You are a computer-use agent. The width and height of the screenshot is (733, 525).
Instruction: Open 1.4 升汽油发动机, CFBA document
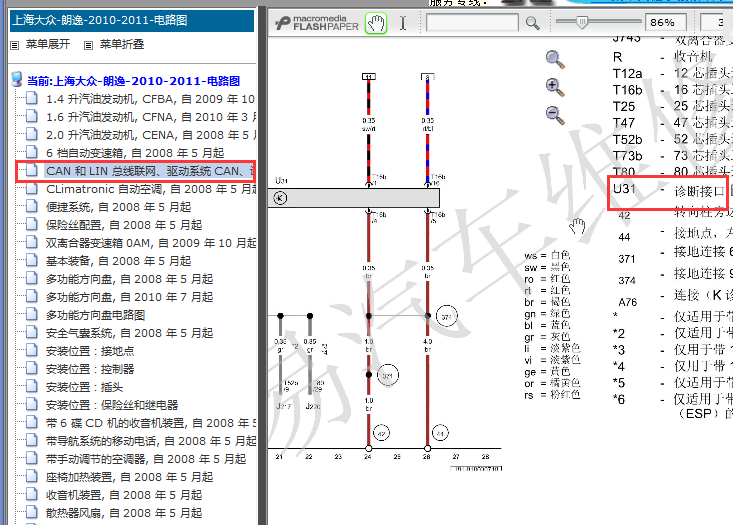click(x=150, y=99)
